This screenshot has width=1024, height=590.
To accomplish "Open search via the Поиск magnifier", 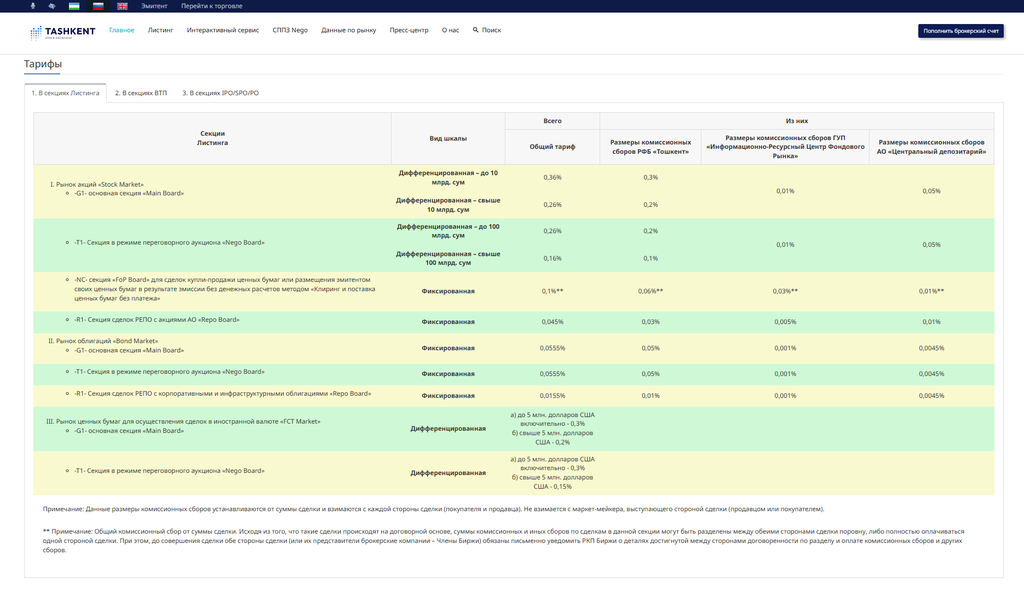I will (487, 30).
